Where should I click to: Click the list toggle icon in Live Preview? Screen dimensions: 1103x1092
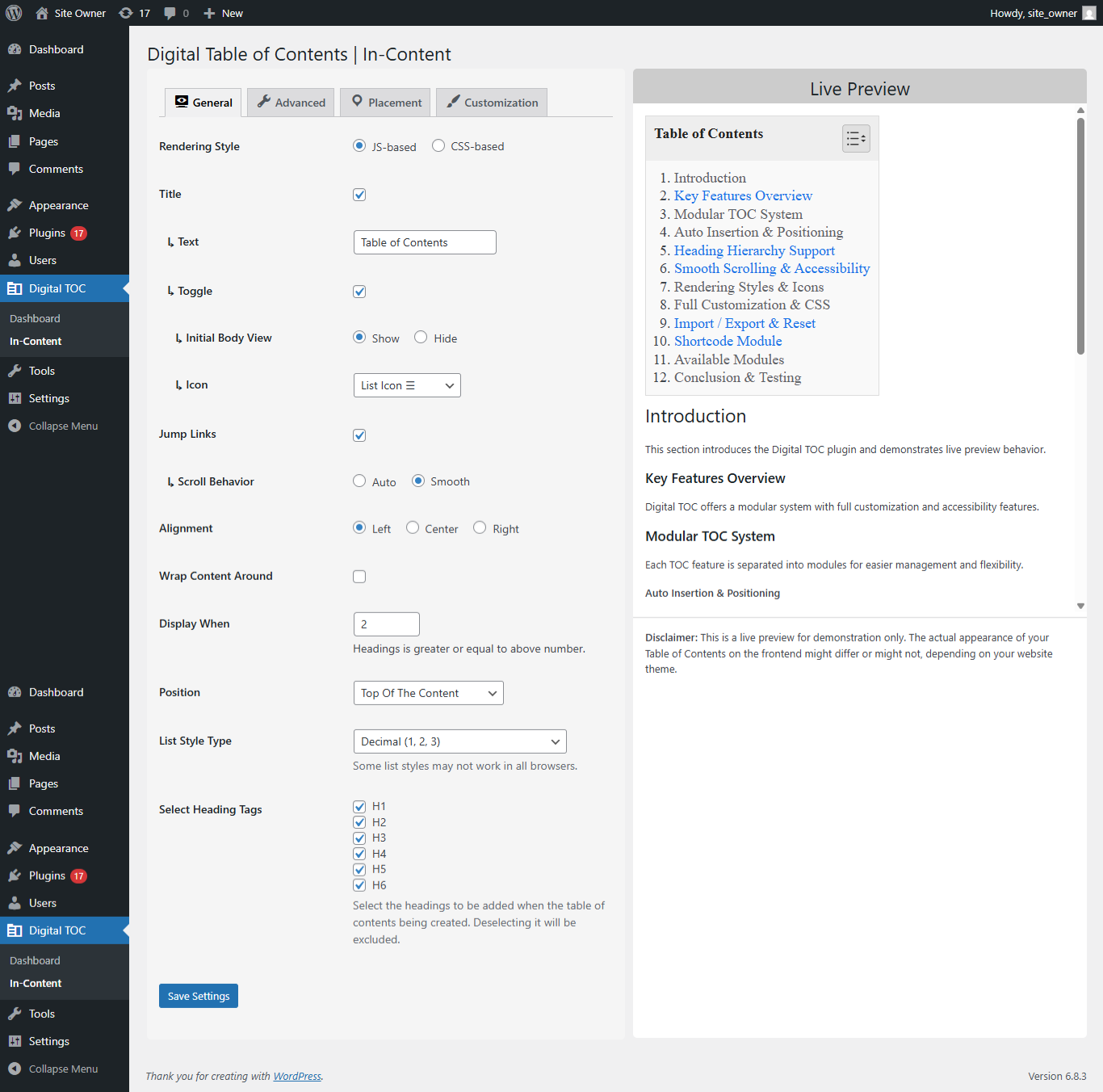[x=856, y=138]
